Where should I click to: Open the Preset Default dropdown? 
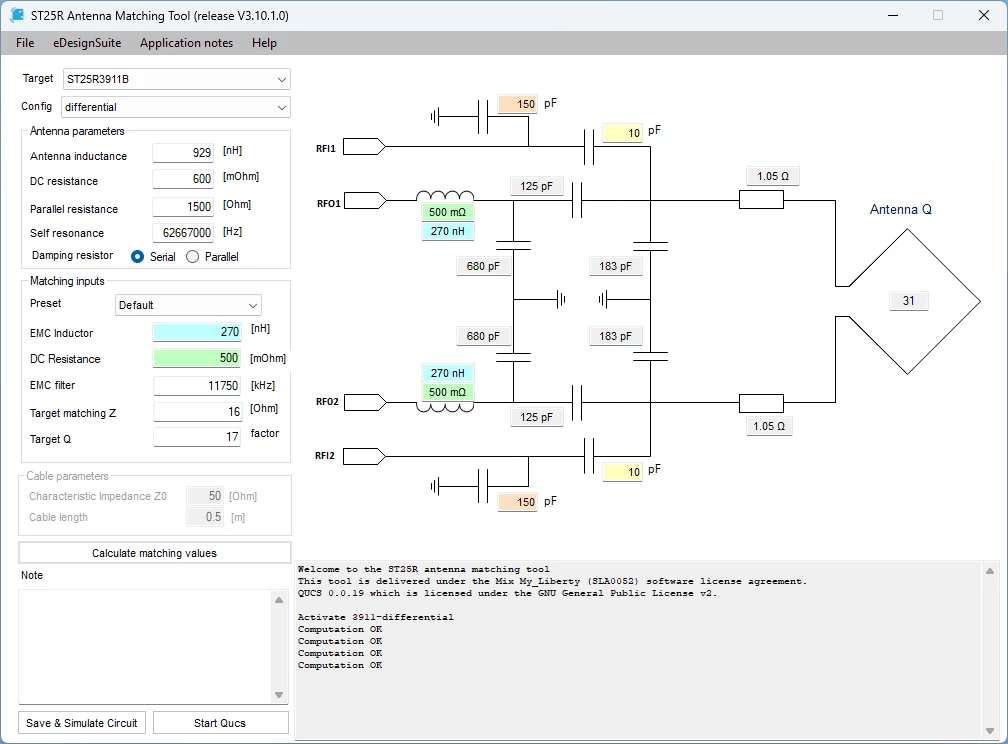tap(188, 305)
